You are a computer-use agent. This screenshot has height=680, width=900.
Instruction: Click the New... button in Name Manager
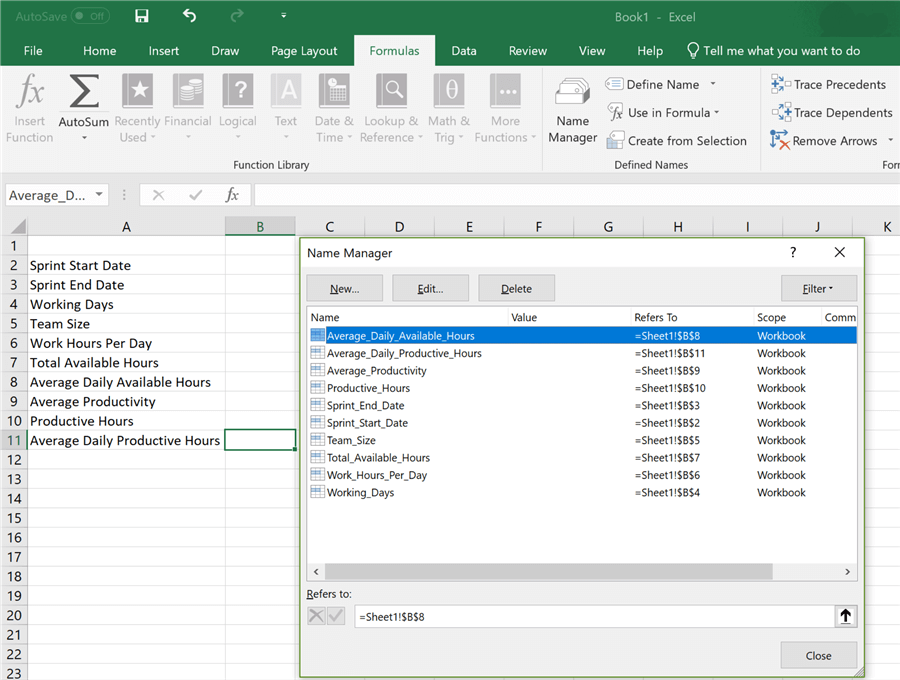[x=344, y=289]
